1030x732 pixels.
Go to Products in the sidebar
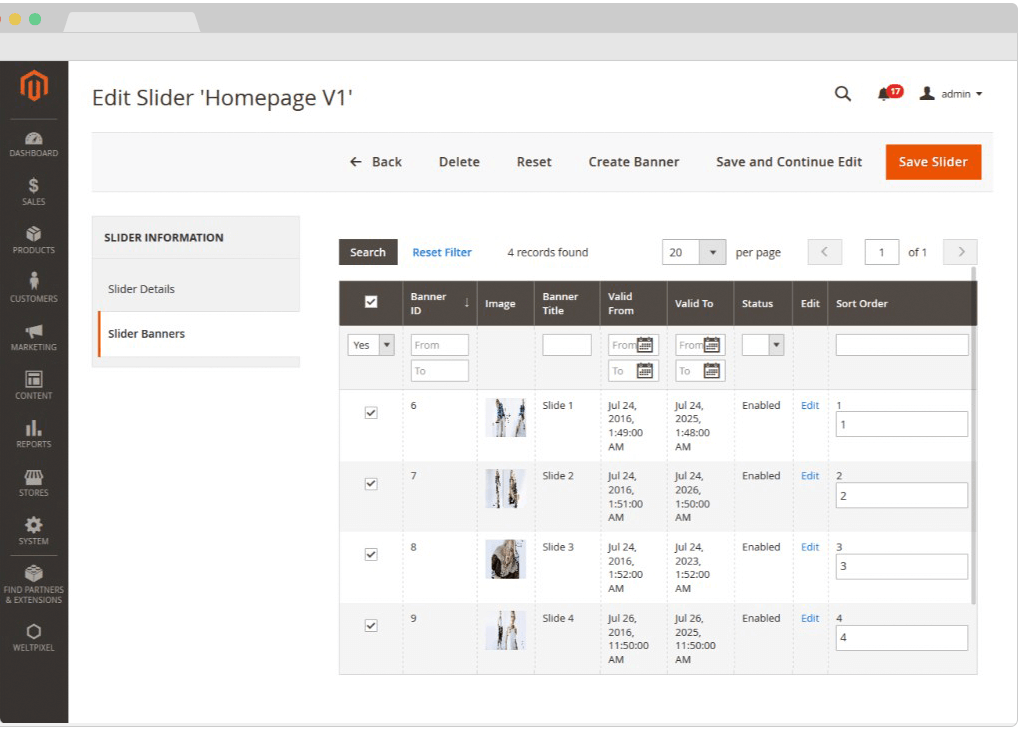34,240
